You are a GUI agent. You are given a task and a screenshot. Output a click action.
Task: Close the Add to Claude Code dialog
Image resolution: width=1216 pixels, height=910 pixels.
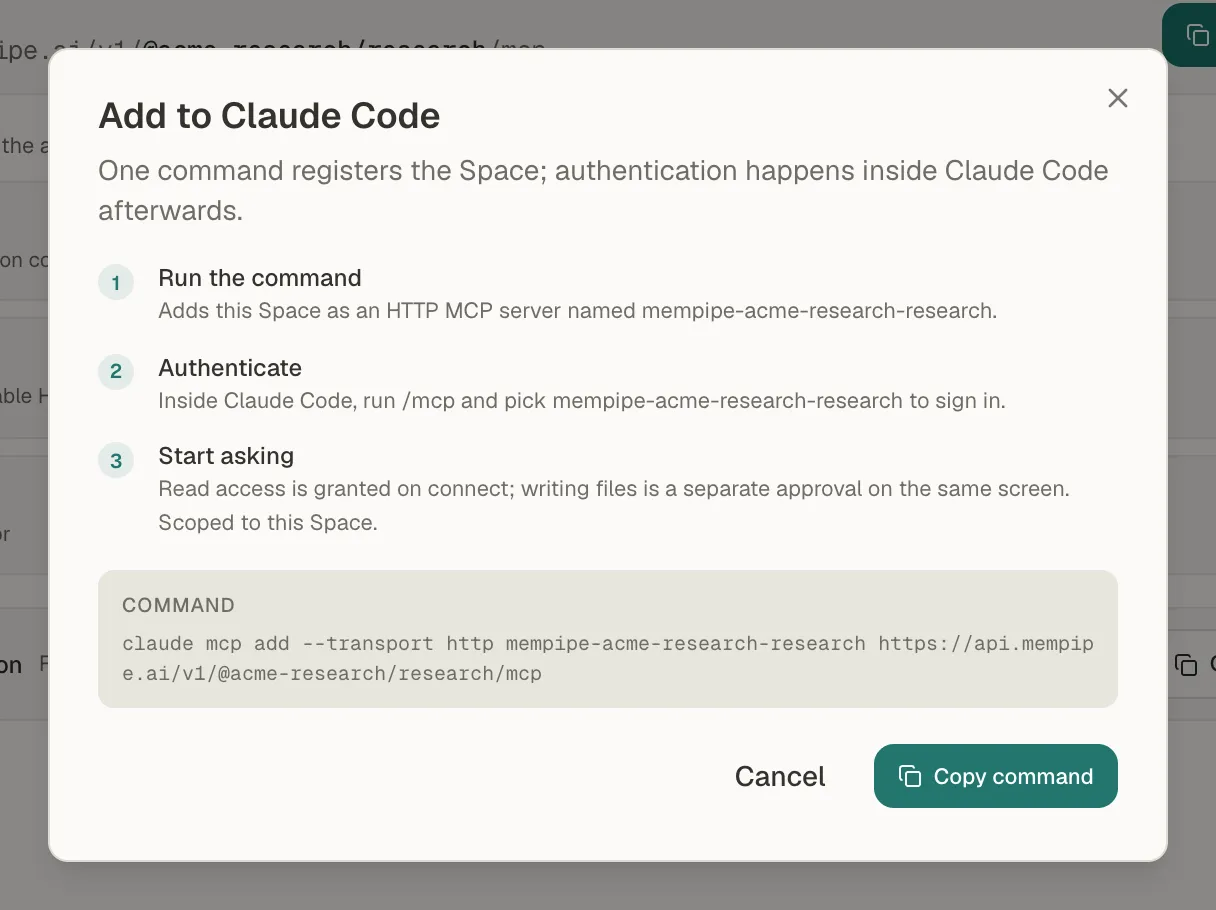(x=1117, y=98)
